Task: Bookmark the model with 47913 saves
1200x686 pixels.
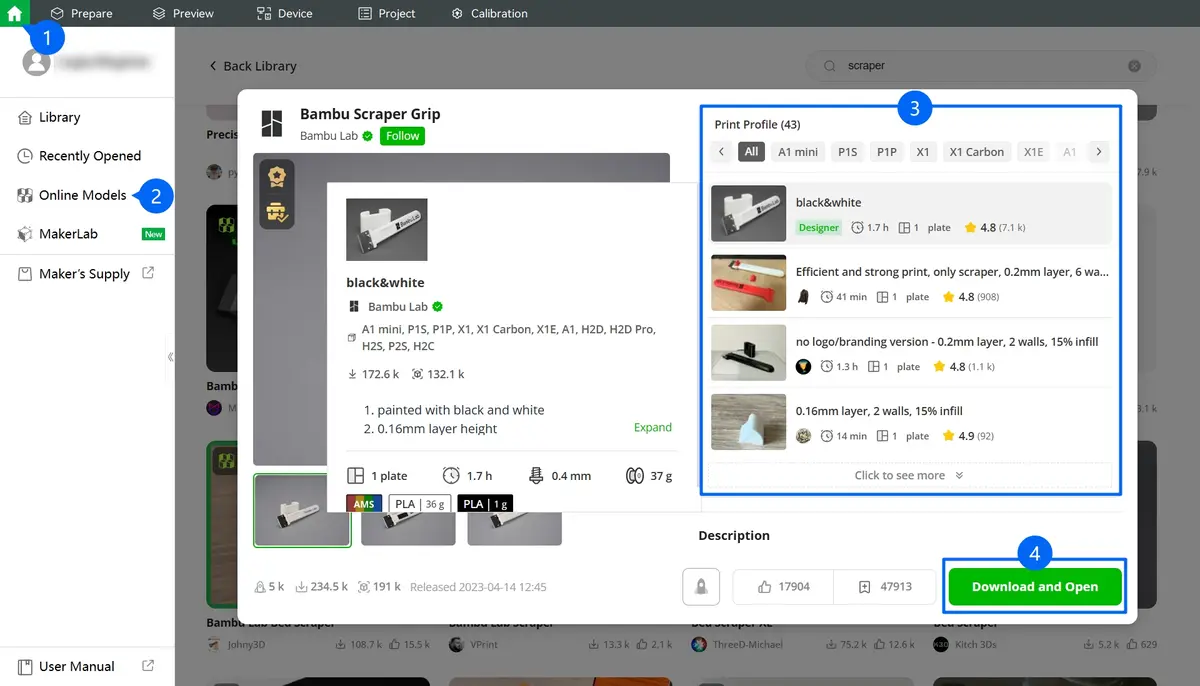Action: (x=885, y=587)
